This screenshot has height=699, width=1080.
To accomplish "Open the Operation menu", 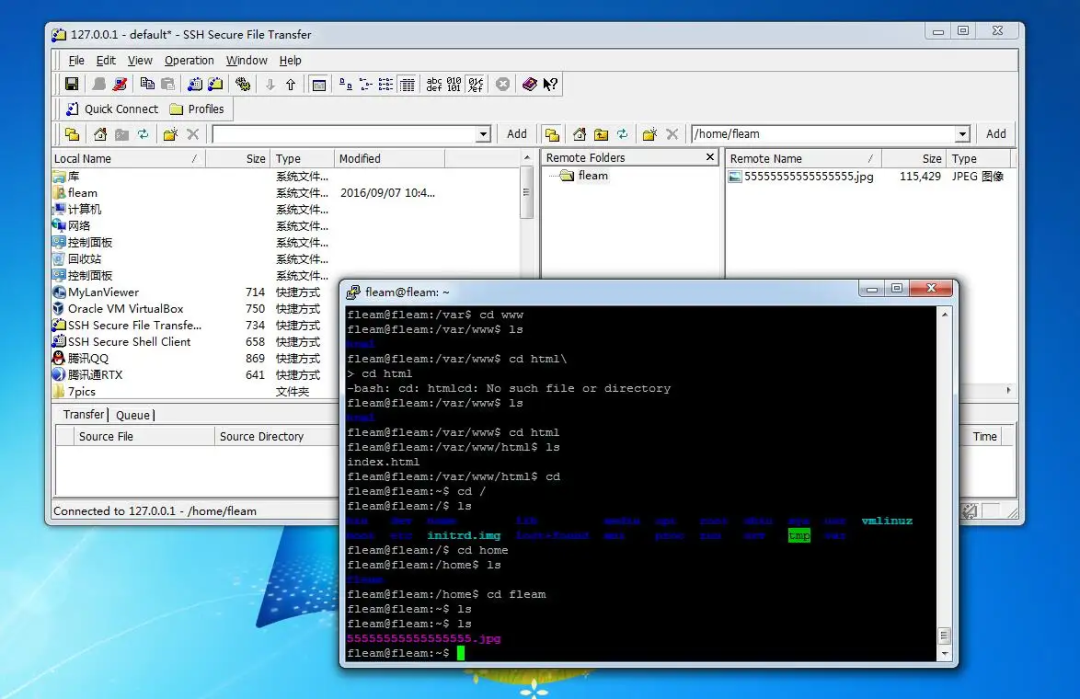I will click(189, 60).
